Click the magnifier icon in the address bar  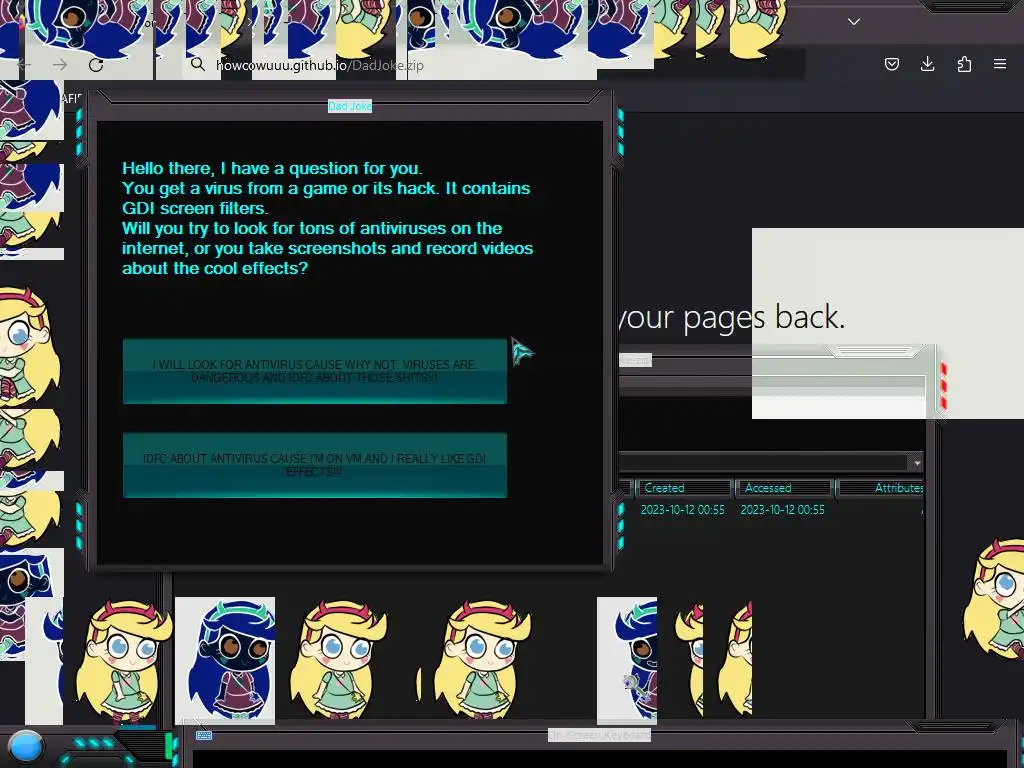click(x=198, y=64)
